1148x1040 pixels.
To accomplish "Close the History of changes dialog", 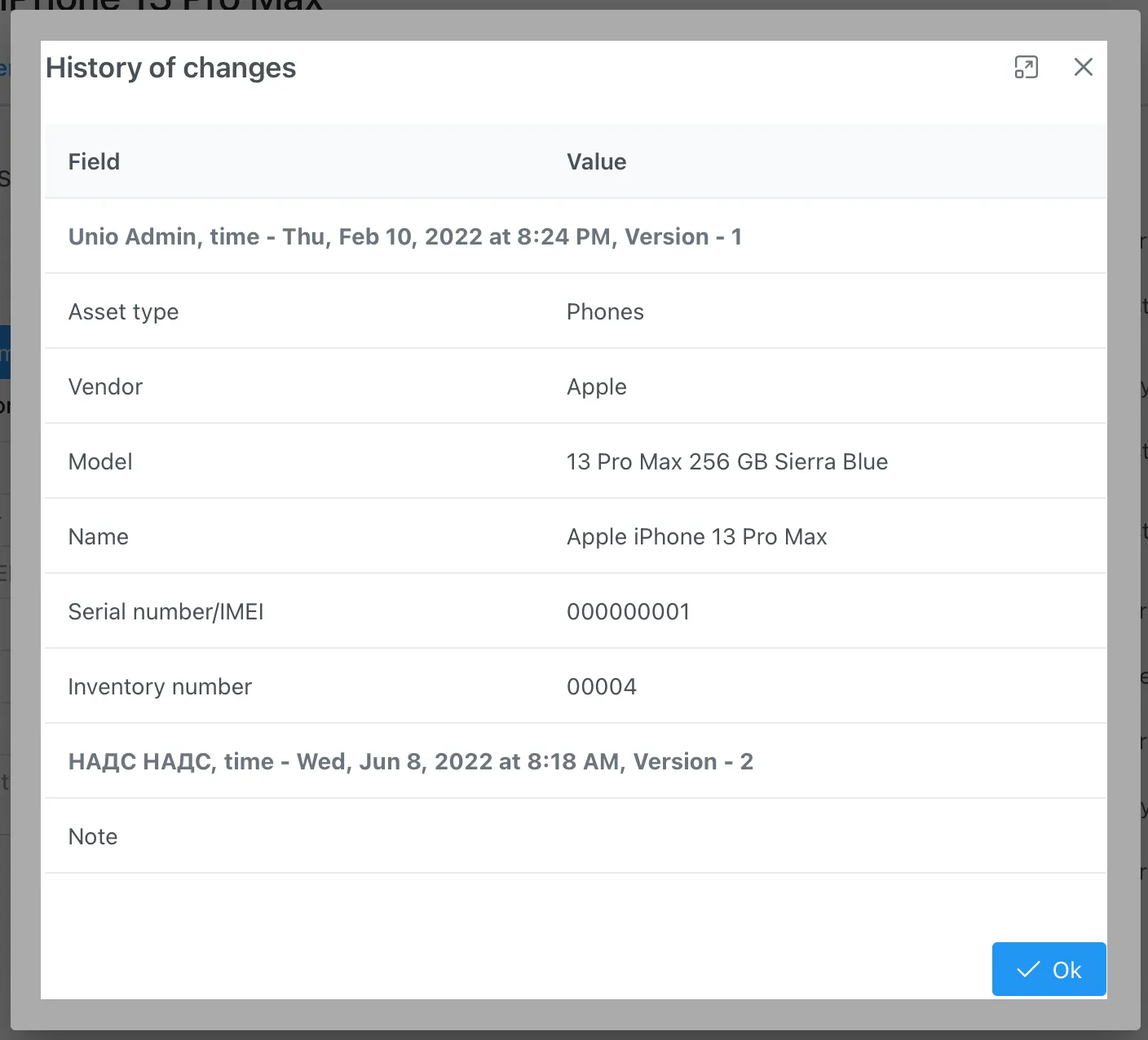I will pos(1083,67).
